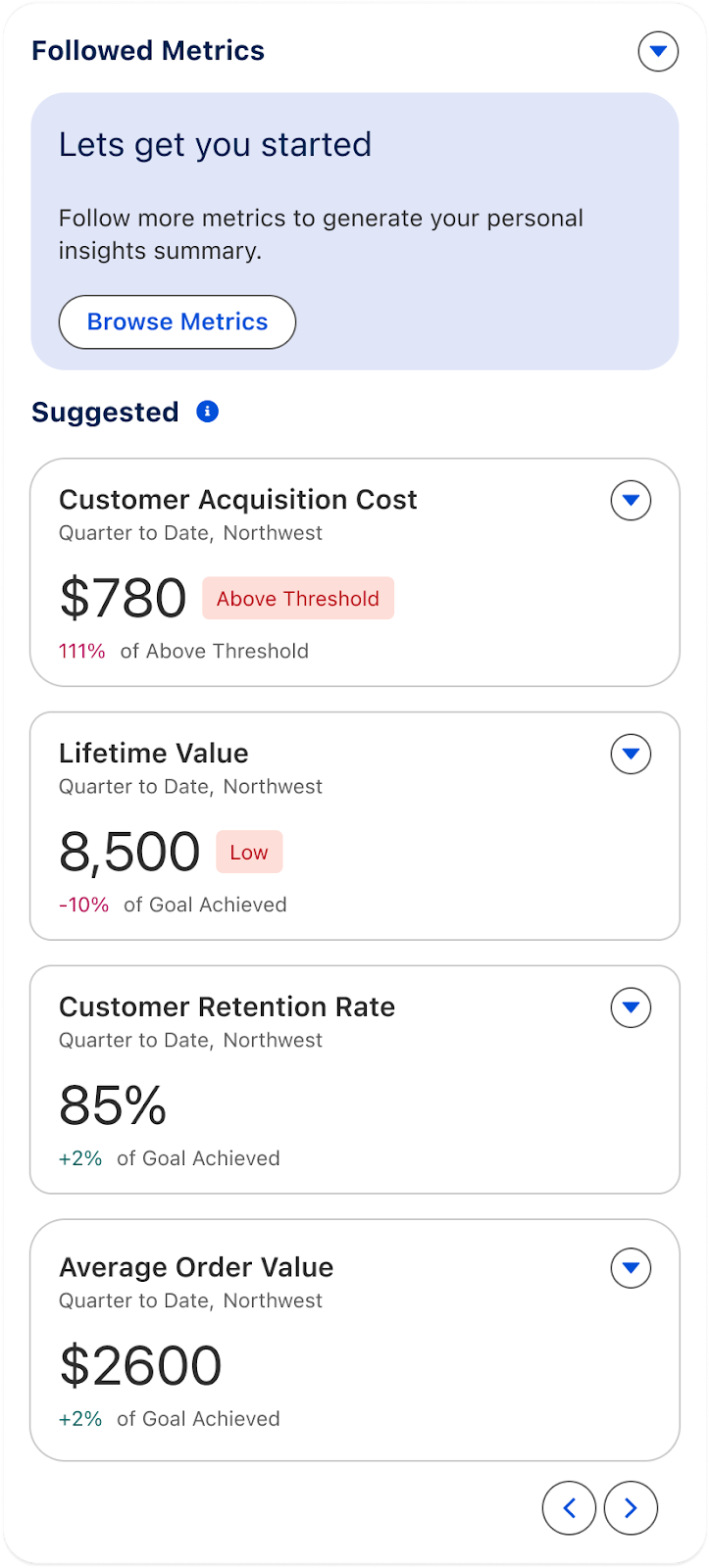Click the 85% retention rate value
The width and height of the screenshot is (709, 1568).
click(113, 1105)
